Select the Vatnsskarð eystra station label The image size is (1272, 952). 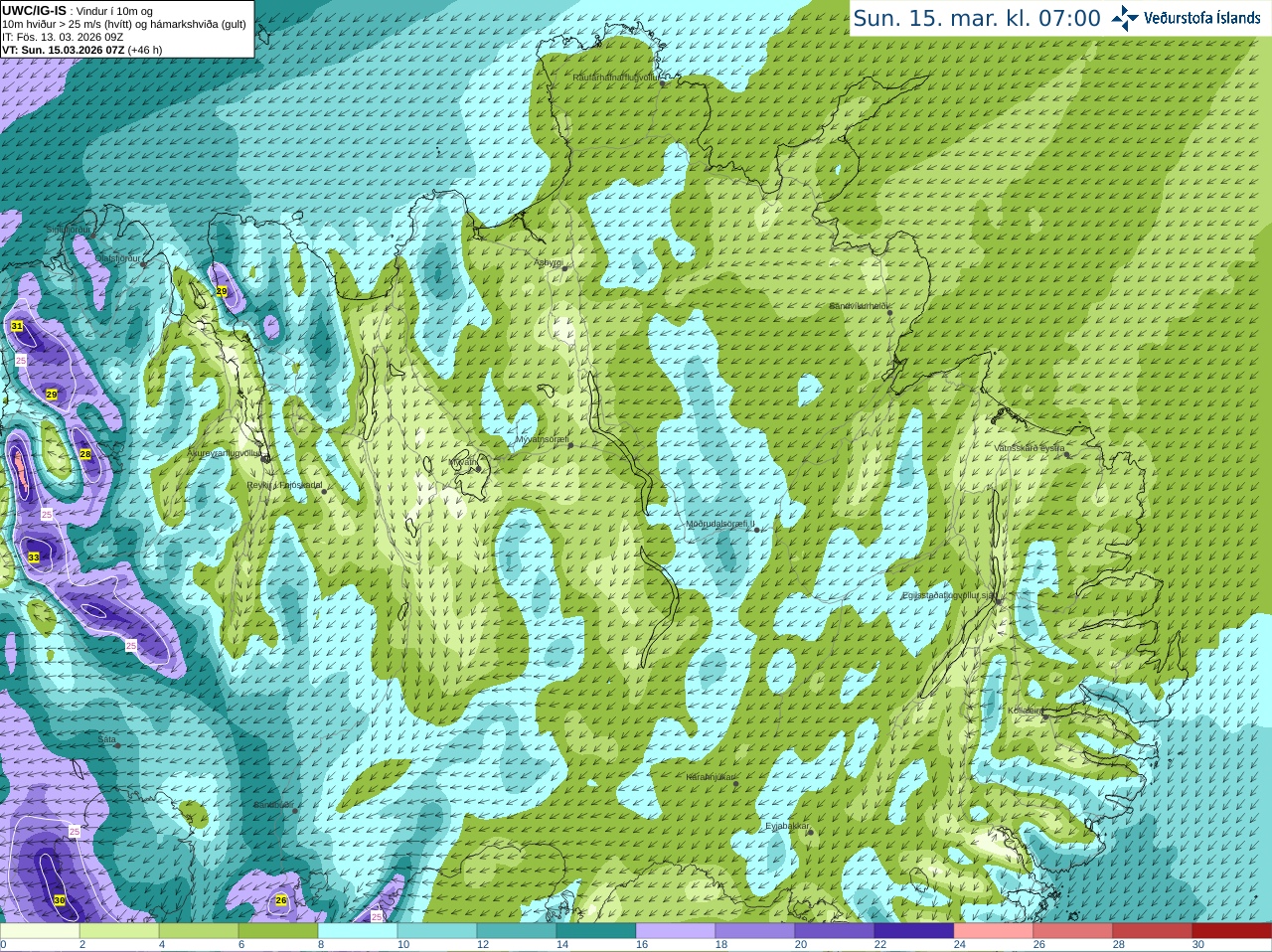[x=1030, y=448]
